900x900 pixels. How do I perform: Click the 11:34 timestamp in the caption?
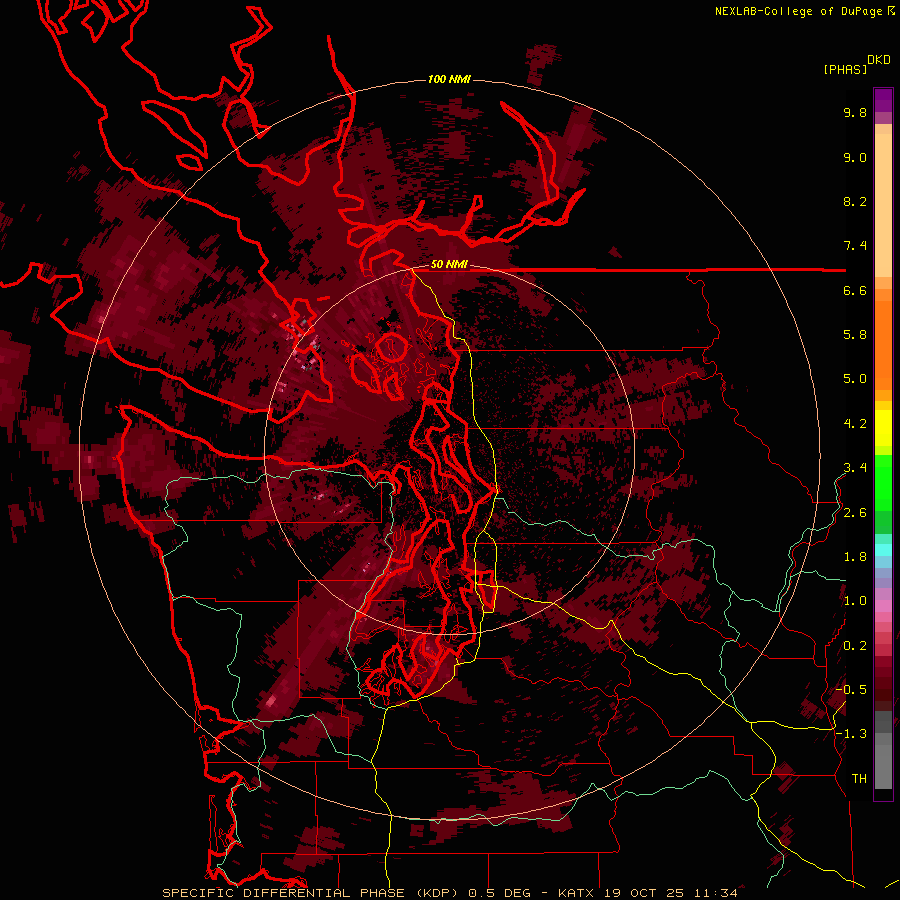[x=716, y=893]
